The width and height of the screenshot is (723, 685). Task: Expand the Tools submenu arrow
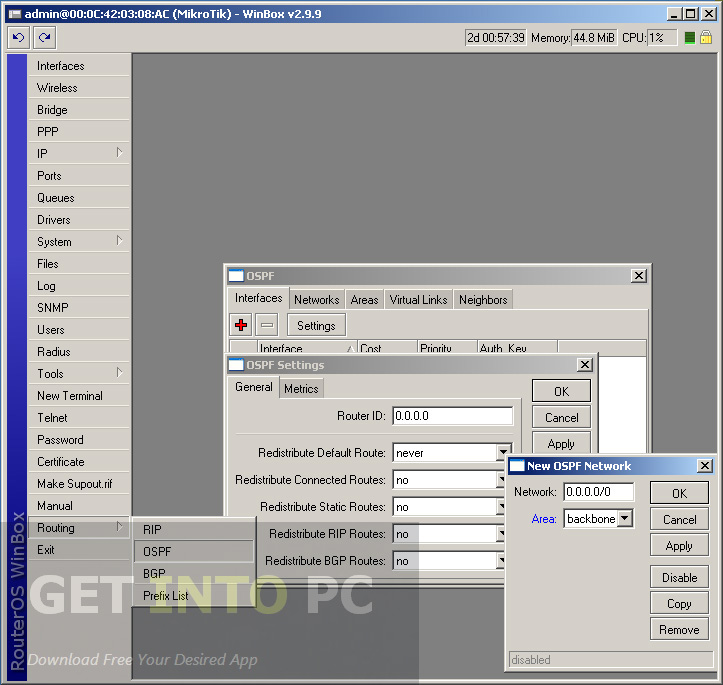click(119, 372)
